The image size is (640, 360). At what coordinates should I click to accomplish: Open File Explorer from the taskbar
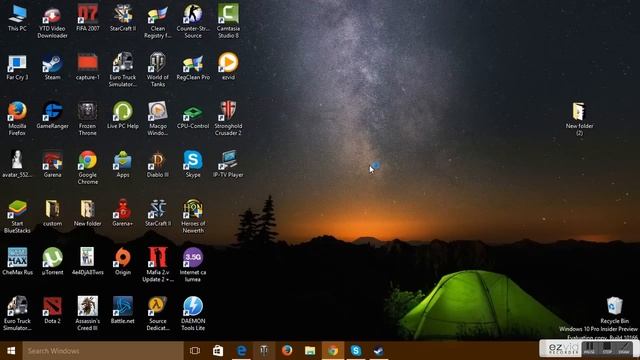310,351
